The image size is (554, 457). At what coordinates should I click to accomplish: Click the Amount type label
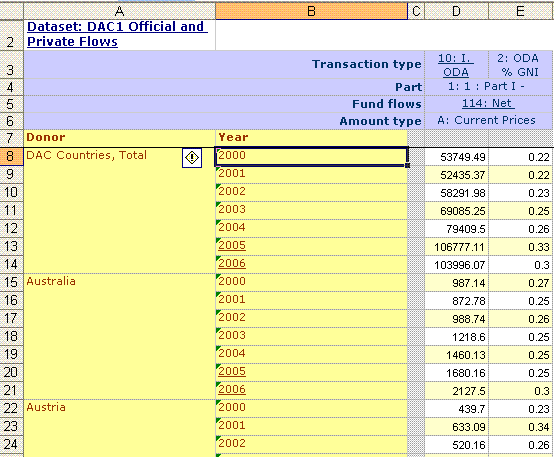point(381,121)
